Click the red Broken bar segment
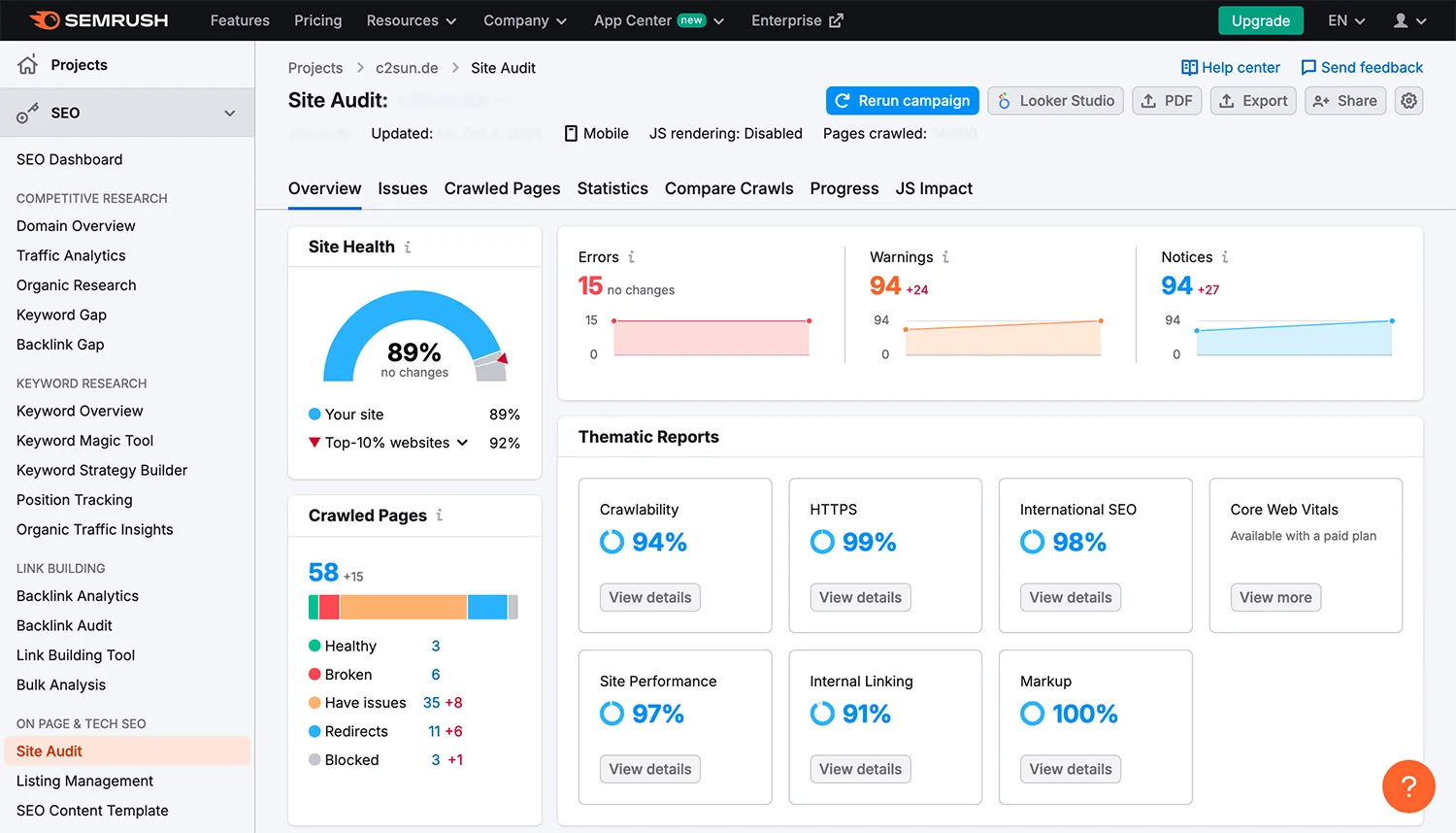Viewport: 1456px width, 833px height. (x=329, y=607)
